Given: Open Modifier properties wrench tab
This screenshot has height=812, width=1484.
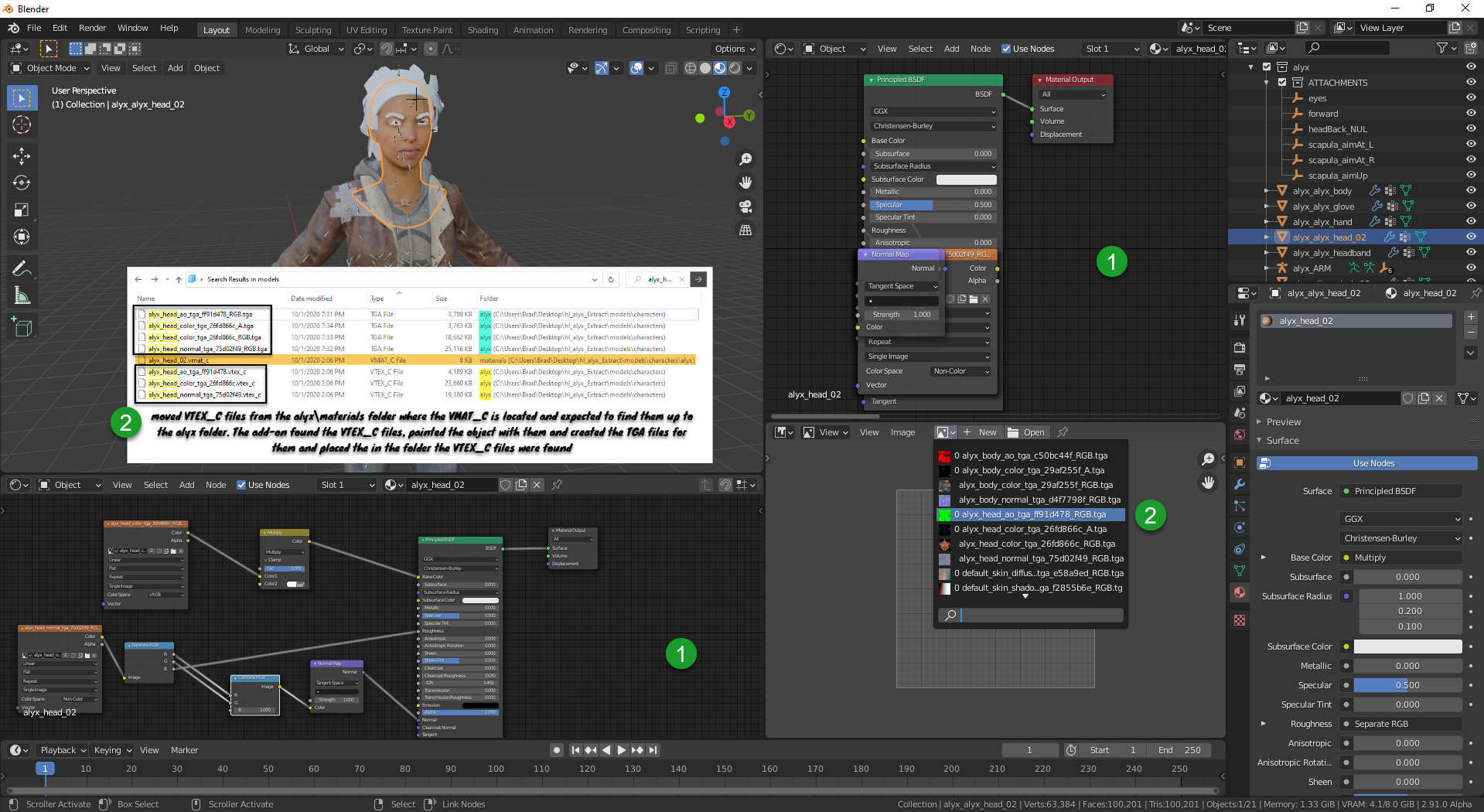Looking at the screenshot, I should pos(1240,484).
